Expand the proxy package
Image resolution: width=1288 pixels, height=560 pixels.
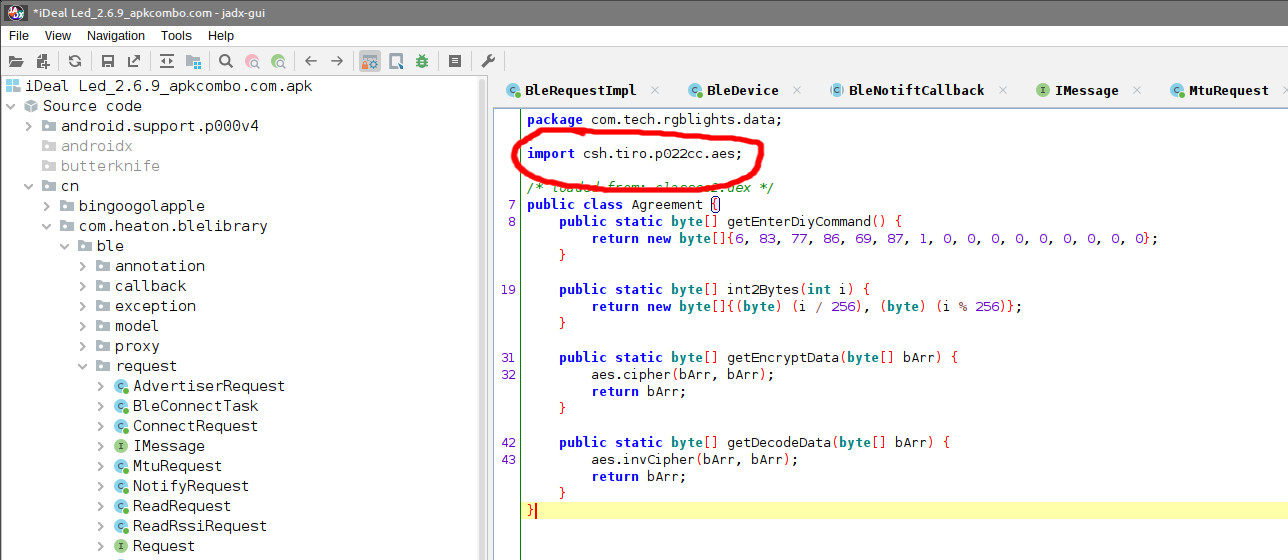tap(83, 346)
